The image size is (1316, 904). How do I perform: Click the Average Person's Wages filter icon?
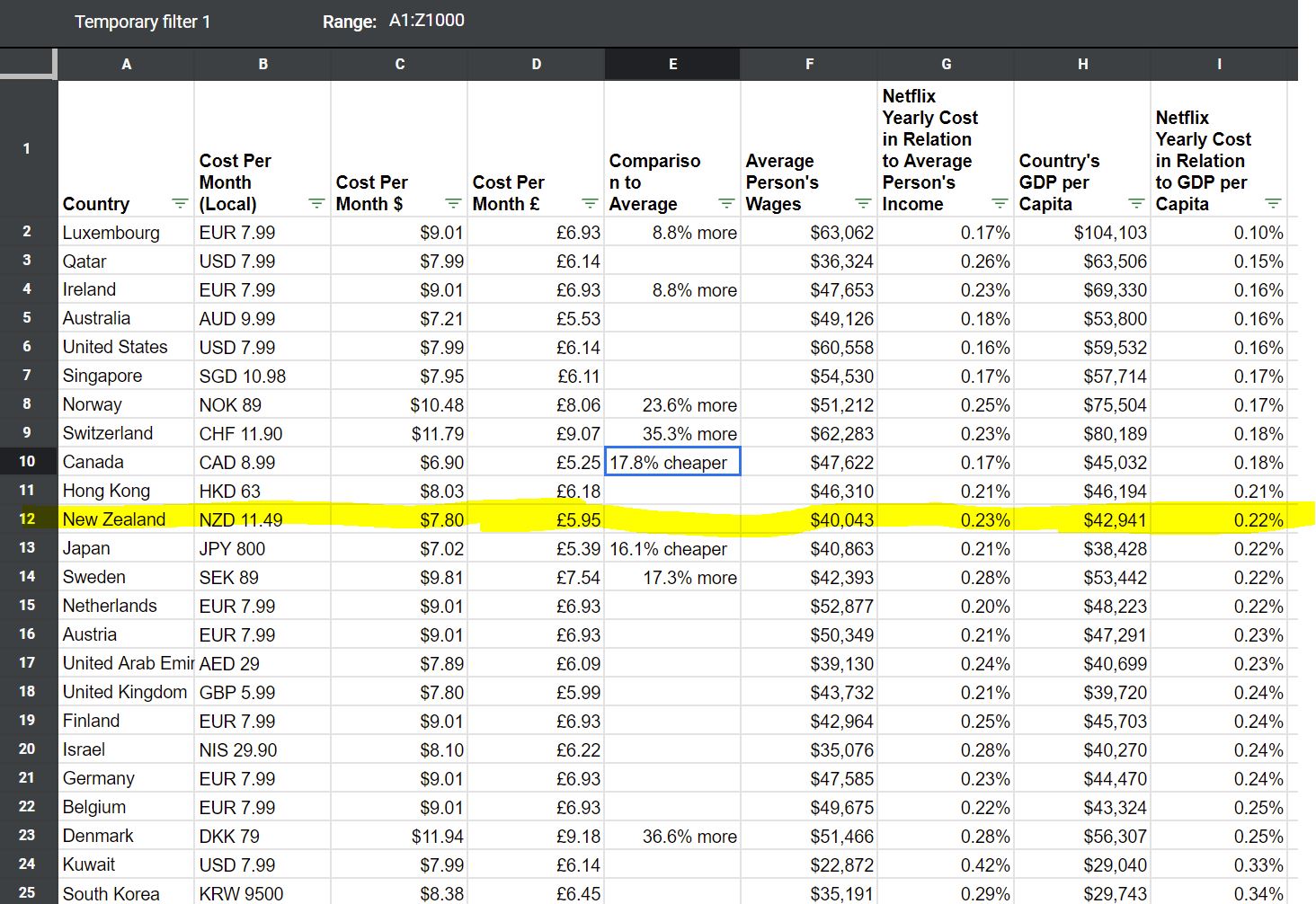863,204
